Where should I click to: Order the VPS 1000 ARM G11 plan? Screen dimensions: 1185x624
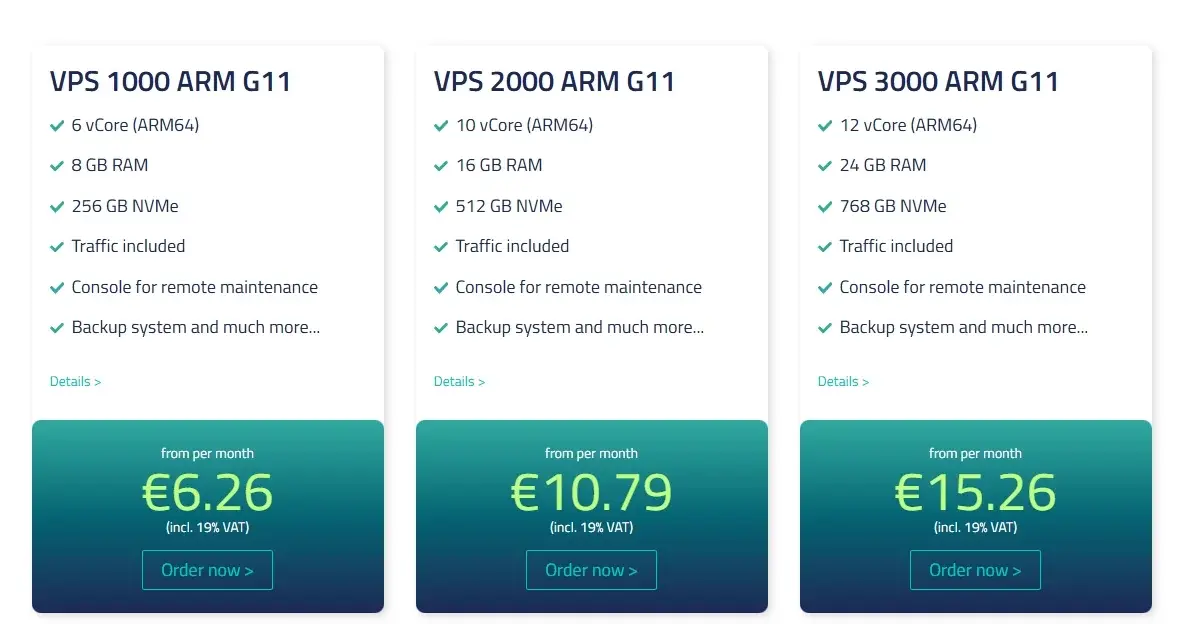pos(207,570)
